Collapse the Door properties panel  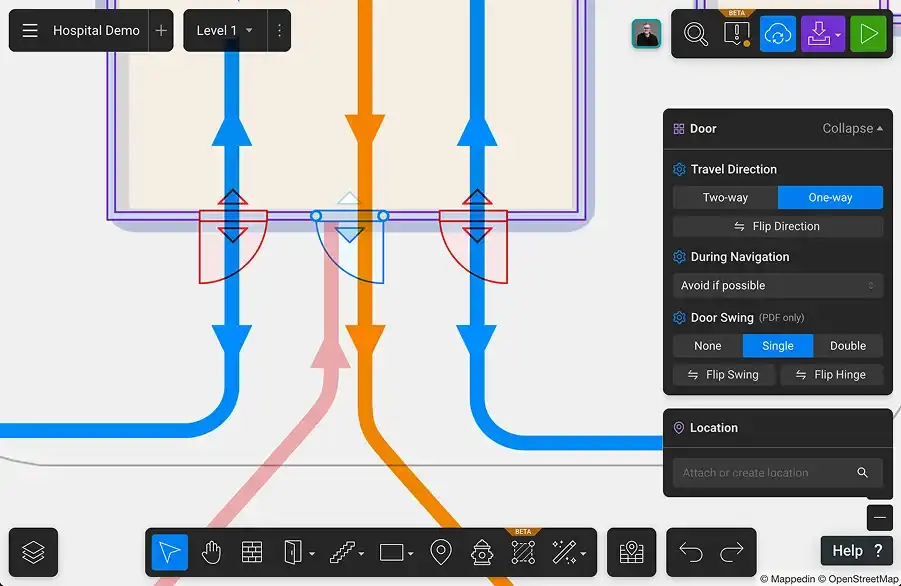point(852,129)
